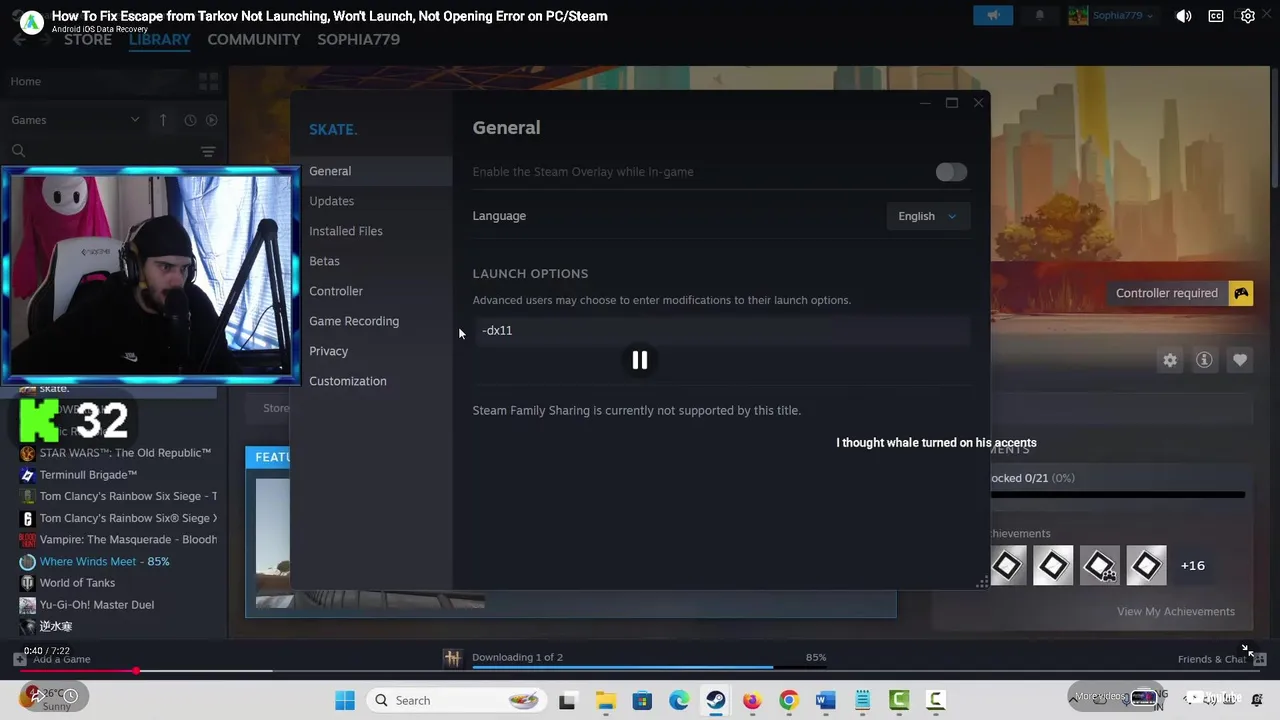This screenshot has width=1280, height=720.
Task: Open Microsoft Store from the taskbar
Action: (x=642, y=700)
